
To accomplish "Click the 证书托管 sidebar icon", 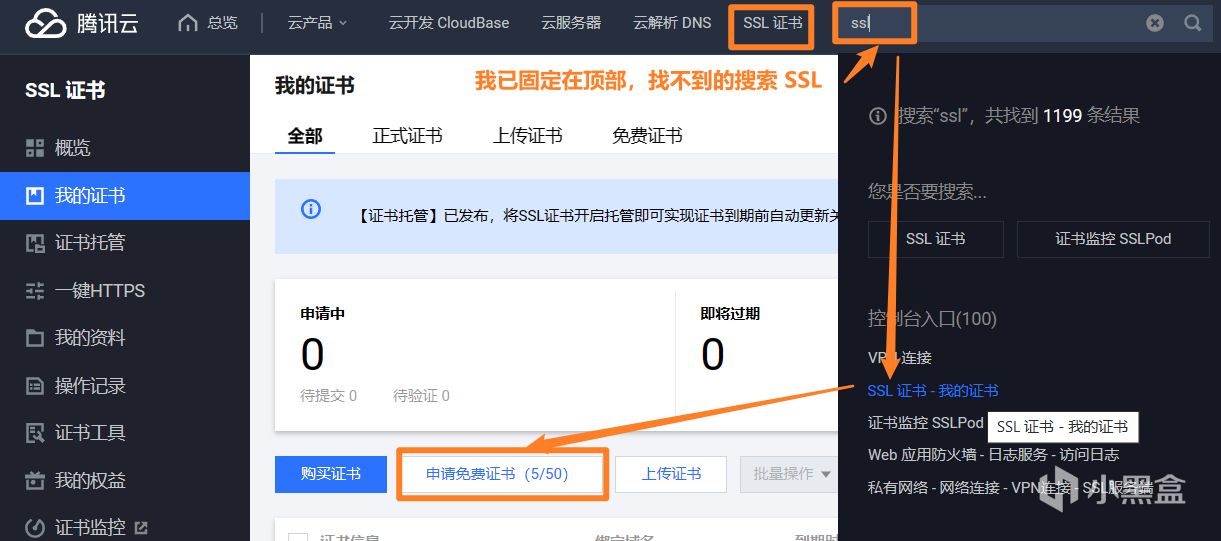I will 35,243.
